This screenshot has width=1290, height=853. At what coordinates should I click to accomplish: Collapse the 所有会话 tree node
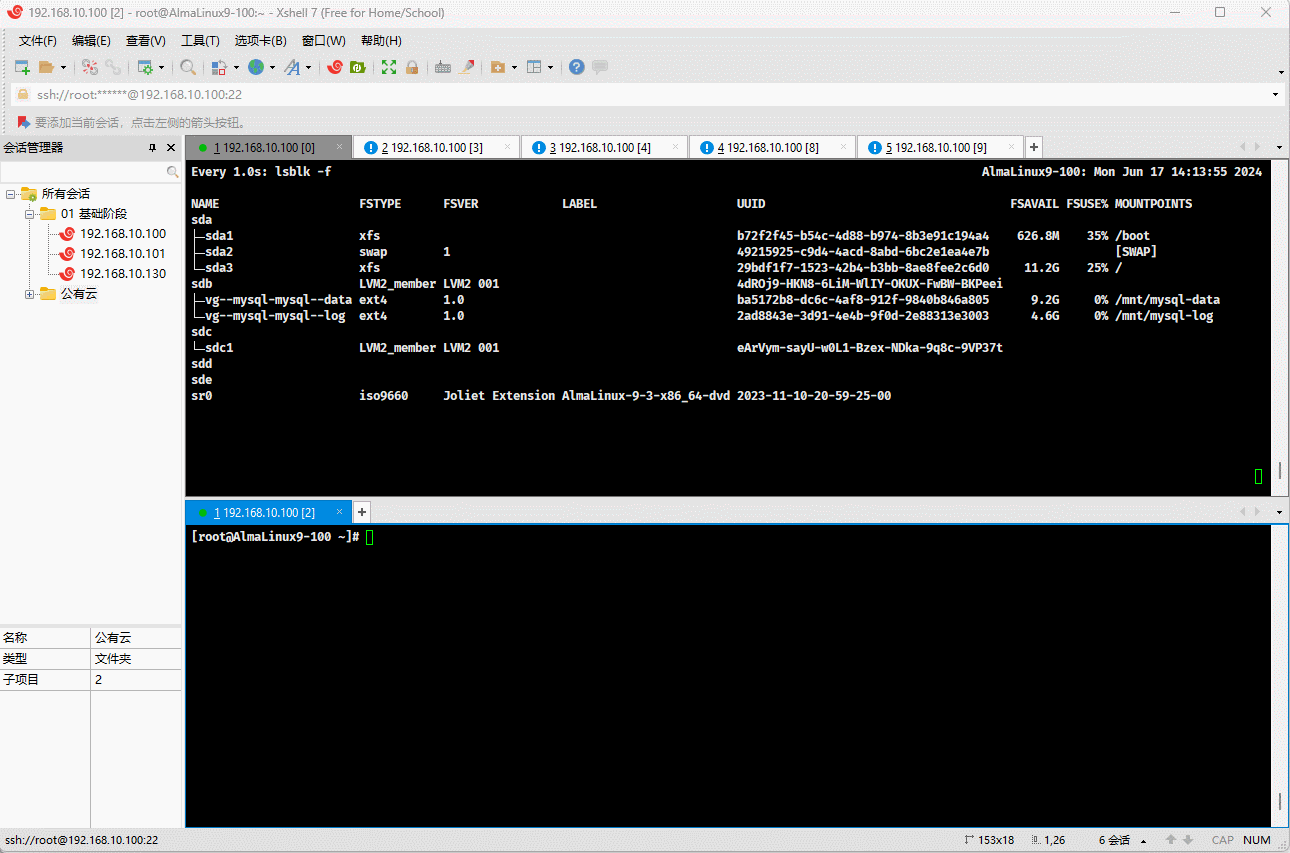(x=10, y=194)
